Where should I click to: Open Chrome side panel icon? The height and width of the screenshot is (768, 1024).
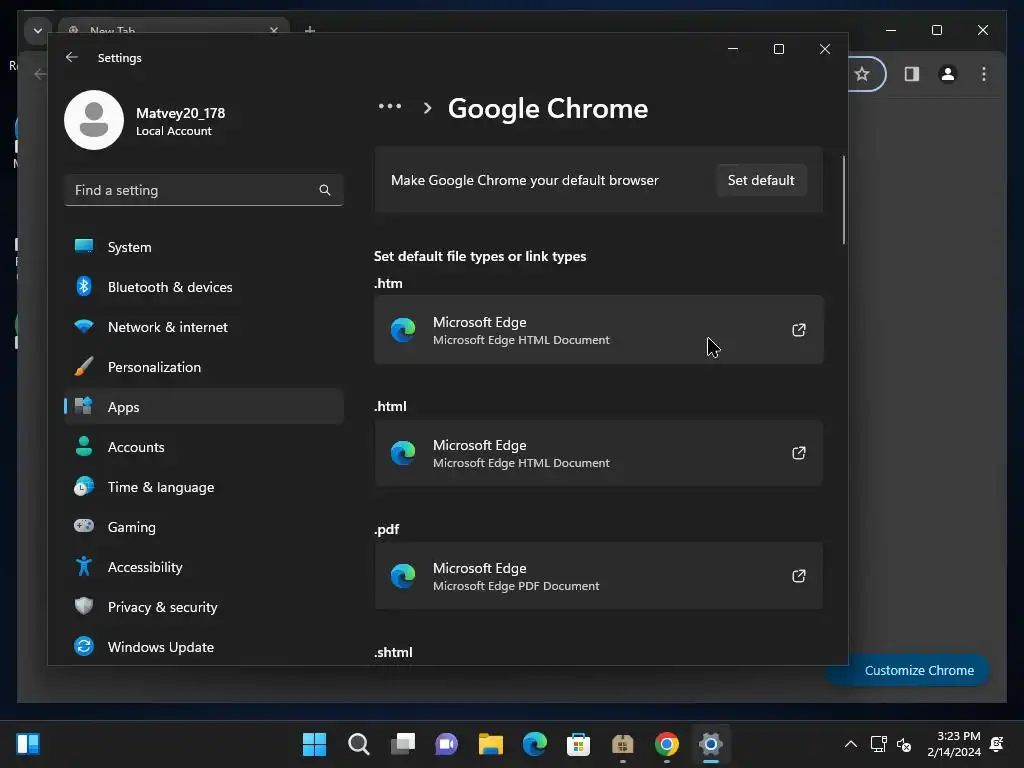pos(912,74)
